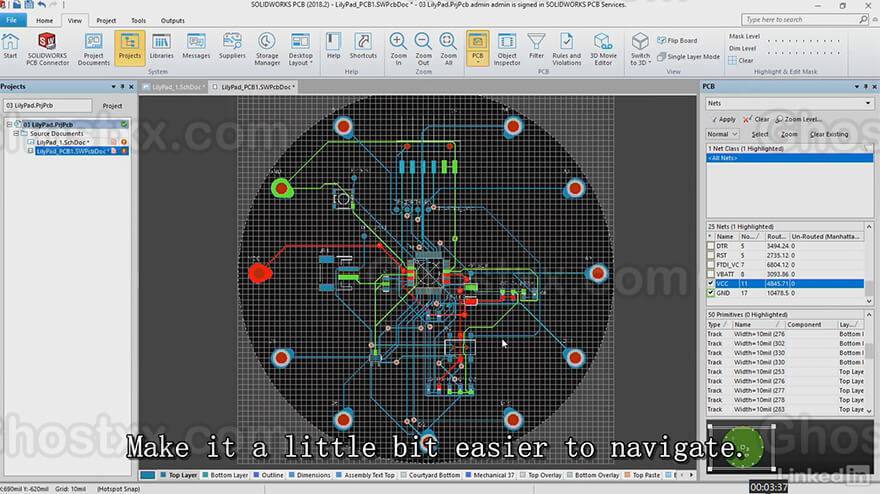Switch to 3D view

640,49
